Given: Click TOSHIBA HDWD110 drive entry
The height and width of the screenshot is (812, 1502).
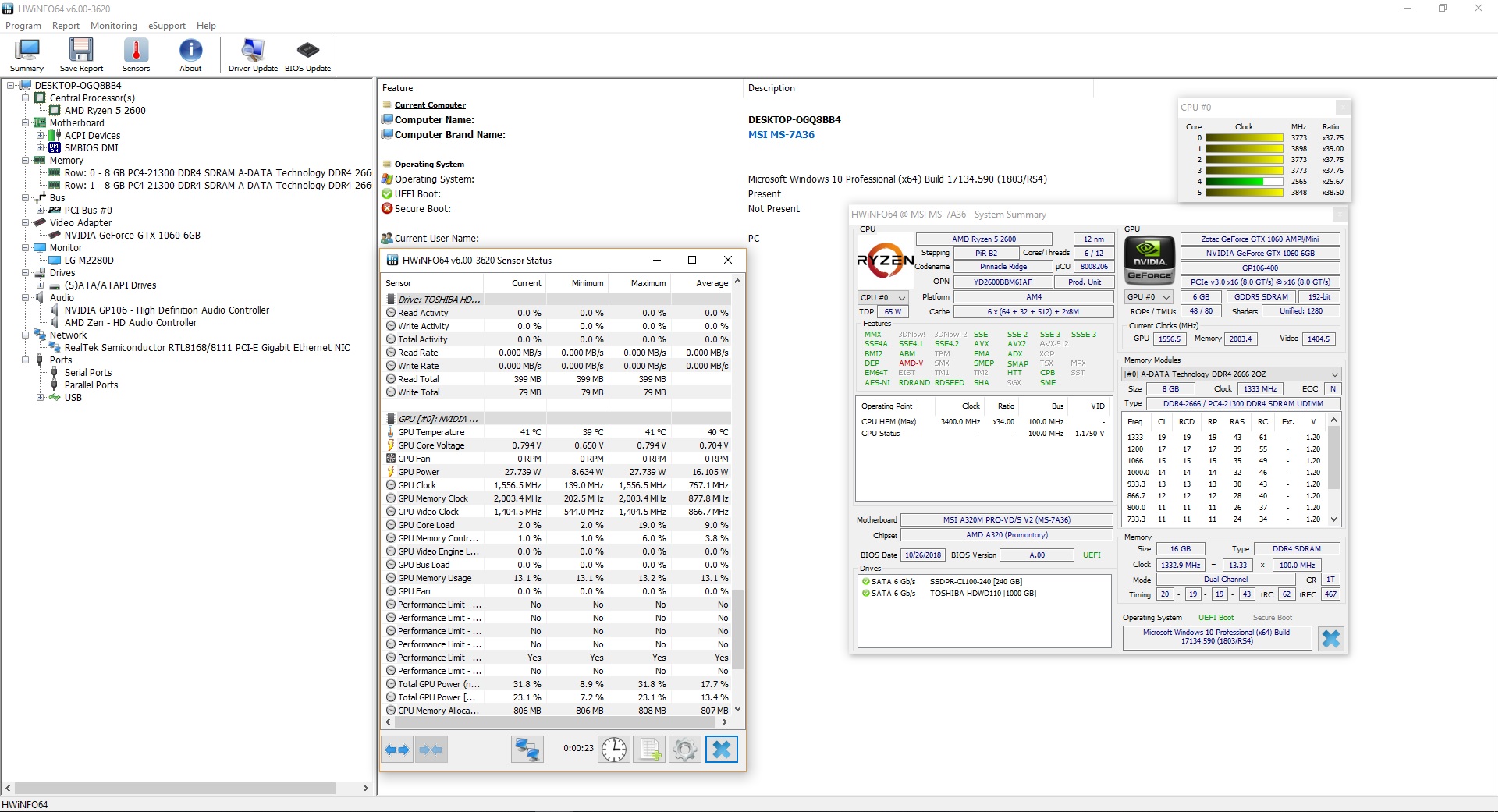Looking at the screenshot, I should click(982, 594).
